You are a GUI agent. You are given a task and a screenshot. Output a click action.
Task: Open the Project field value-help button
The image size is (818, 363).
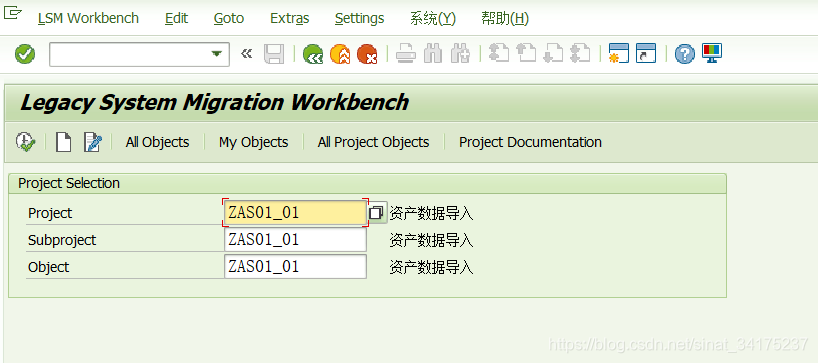pyautogui.click(x=377, y=213)
